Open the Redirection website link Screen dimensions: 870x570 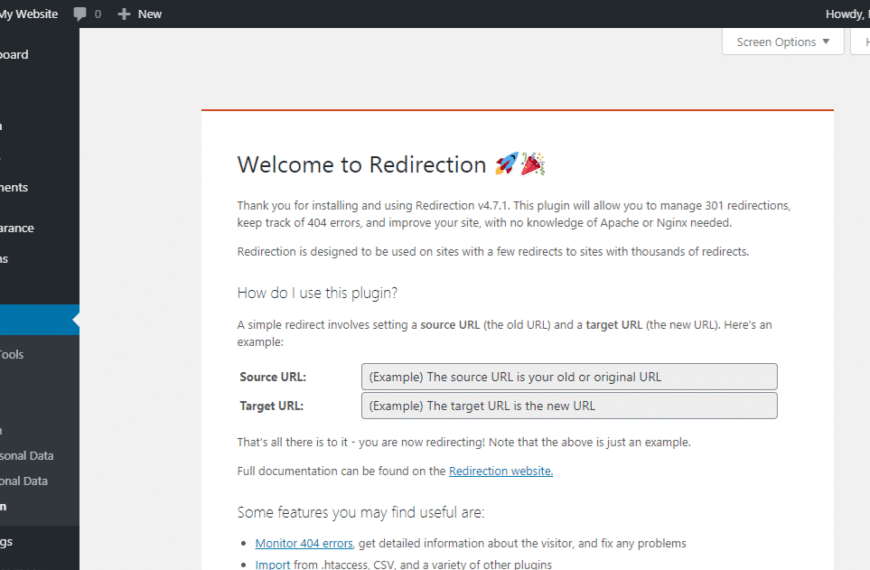(x=500, y=471)
